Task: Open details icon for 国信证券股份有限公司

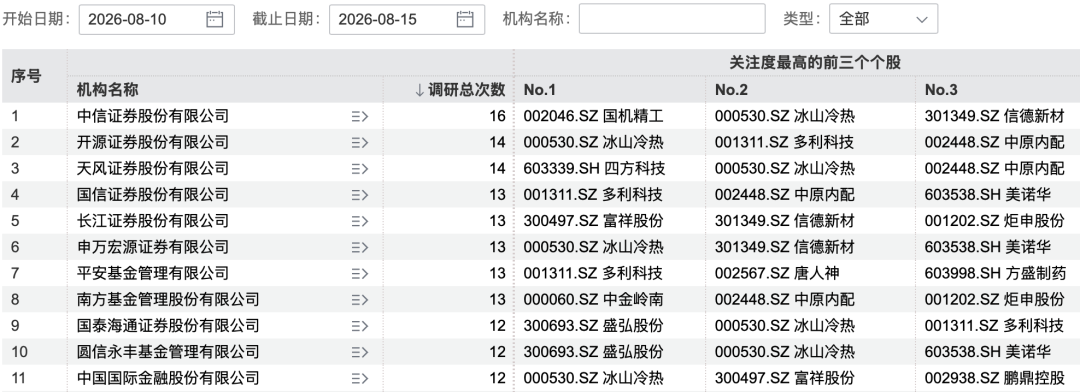Action: [360, 195]
